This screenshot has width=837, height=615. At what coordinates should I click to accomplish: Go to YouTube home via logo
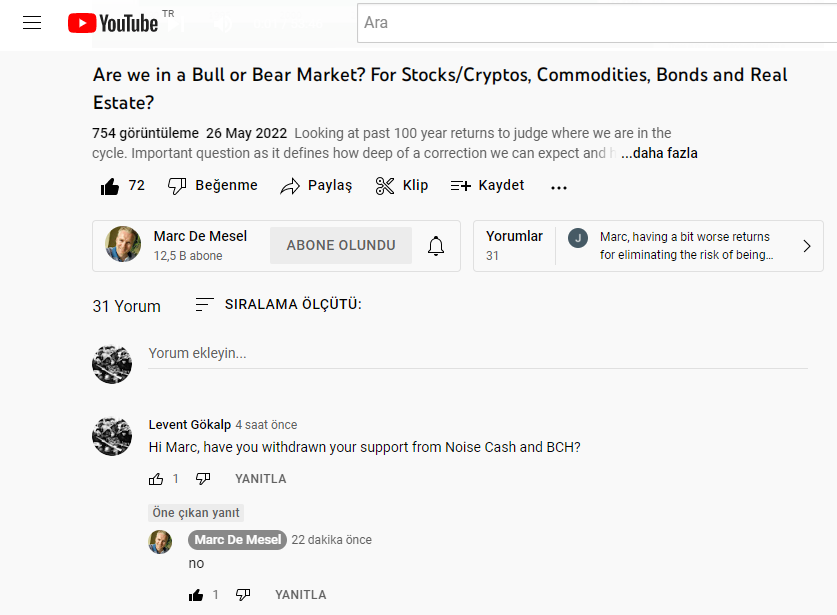(x=113, y=23)
